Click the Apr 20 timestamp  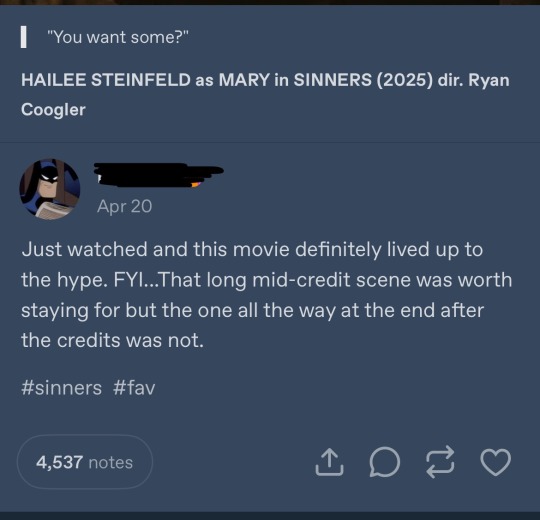tap(124, 206)
